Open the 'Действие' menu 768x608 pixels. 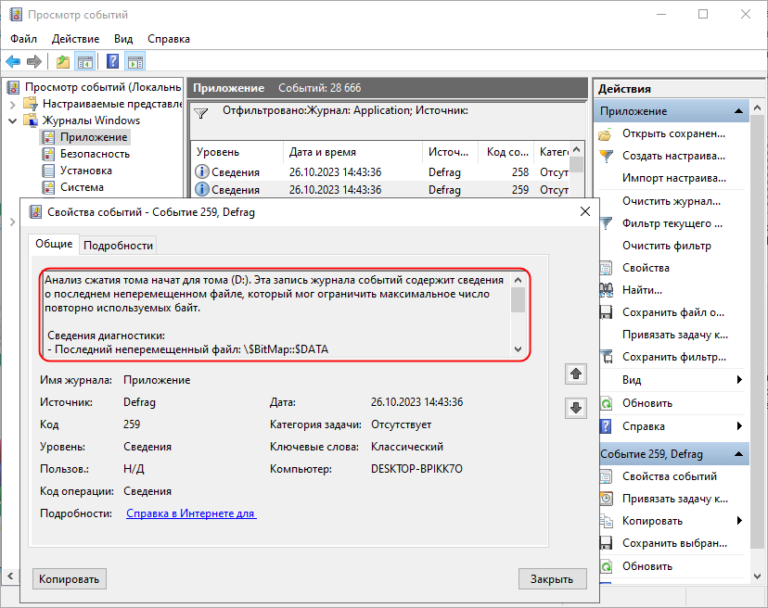(x=75, y=39)
